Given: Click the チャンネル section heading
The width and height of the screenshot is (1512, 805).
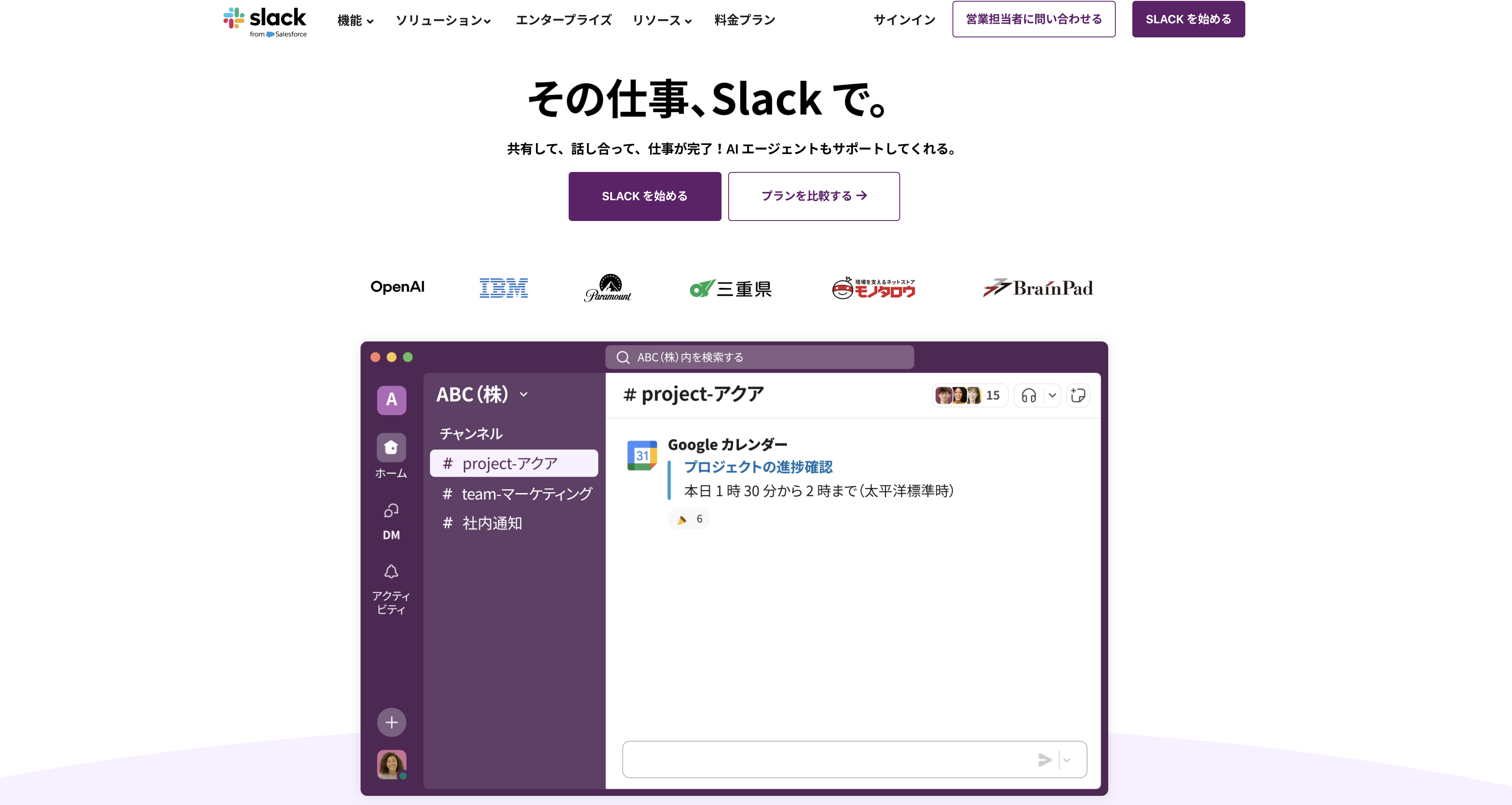Looking at the screenshot, I should tap(471, 434).
